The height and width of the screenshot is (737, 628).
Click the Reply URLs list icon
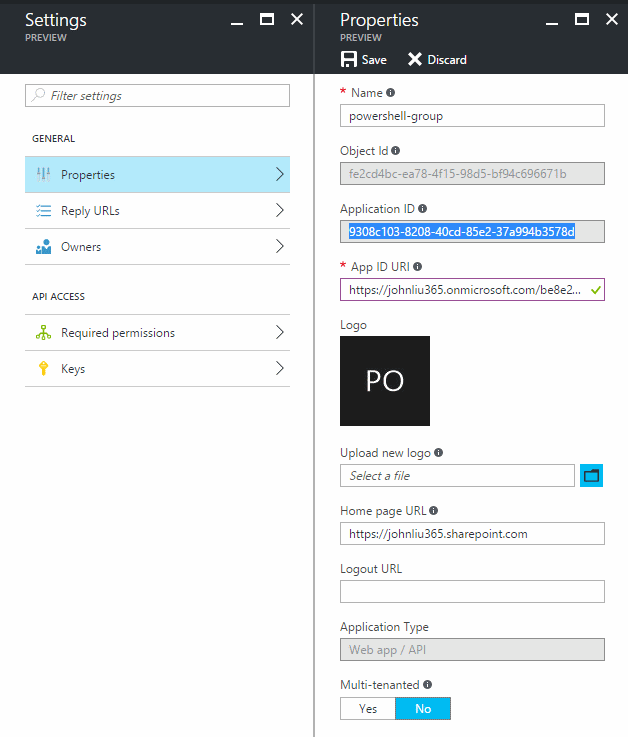pyautogui.click(x=43, y=211)
